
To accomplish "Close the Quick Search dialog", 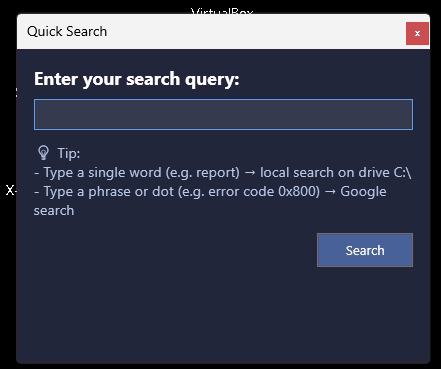I will click(417, 33).
